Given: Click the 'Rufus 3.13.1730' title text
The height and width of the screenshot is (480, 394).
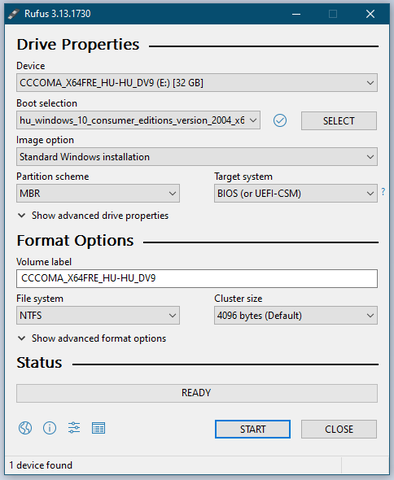Looking at the screenshot, I should point(57,14).
